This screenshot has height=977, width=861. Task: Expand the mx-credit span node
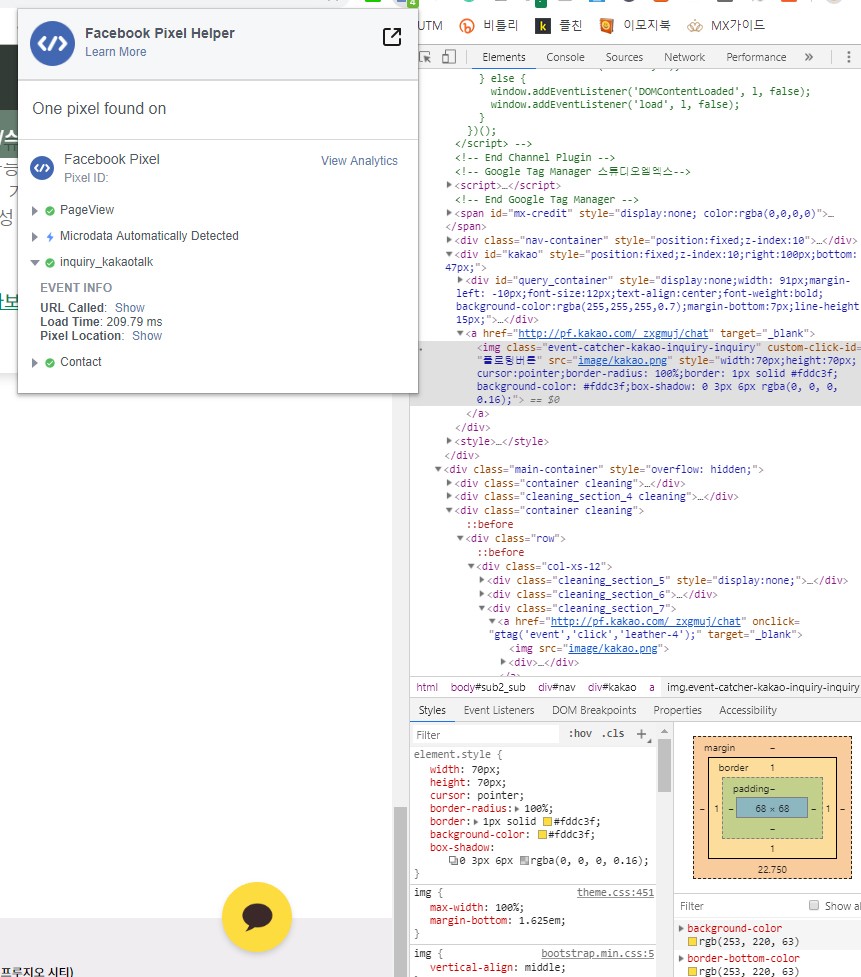tap(449, 212)
